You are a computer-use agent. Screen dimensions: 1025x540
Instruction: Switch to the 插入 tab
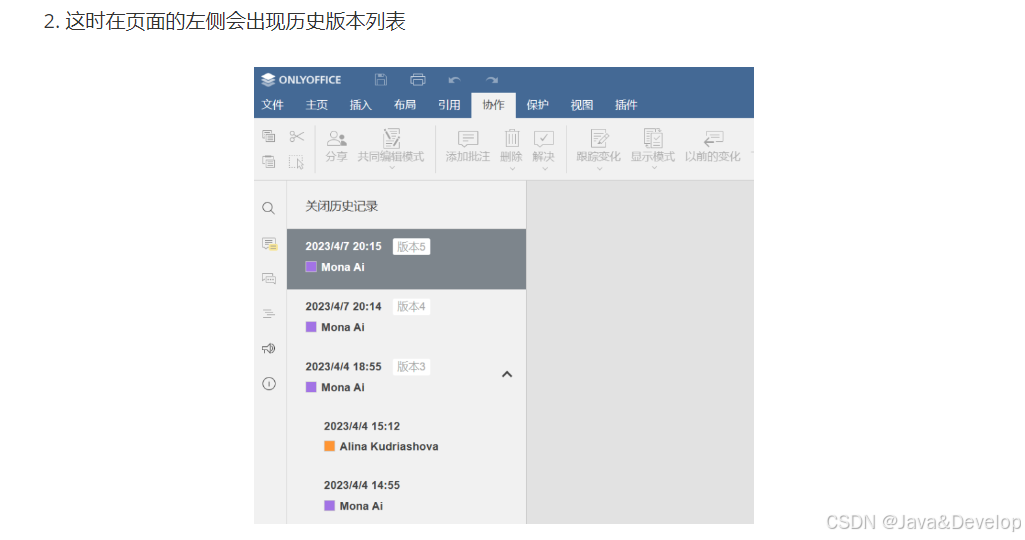coord(360,105)
